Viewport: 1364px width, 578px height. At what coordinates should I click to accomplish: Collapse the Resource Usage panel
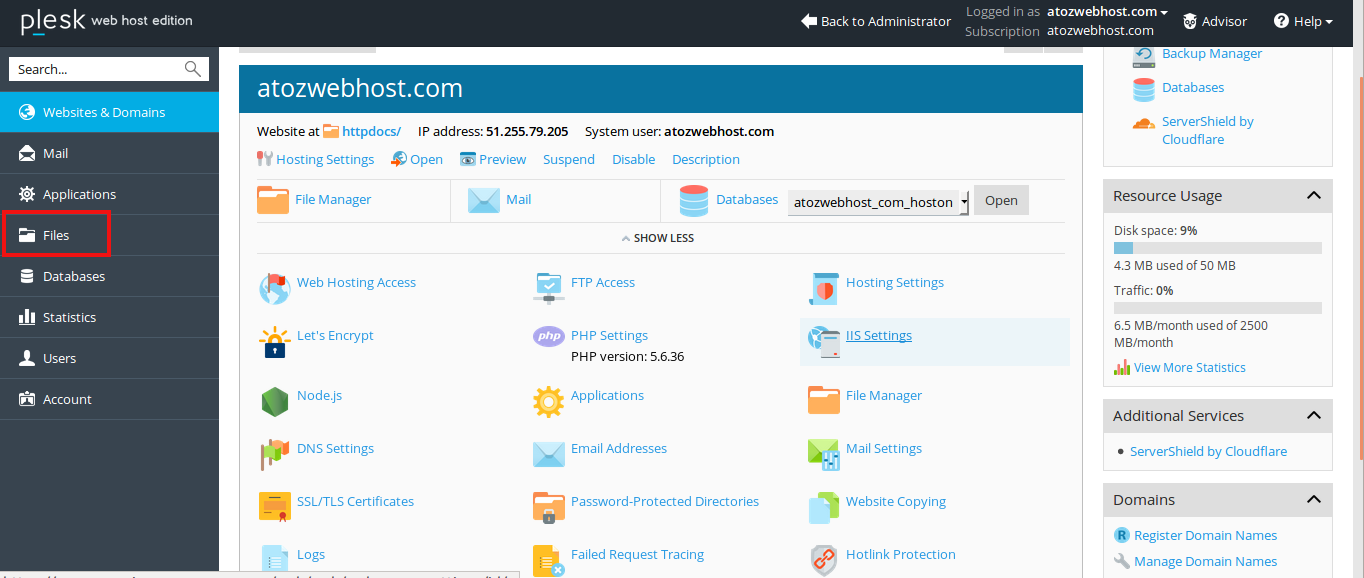click(x=1314, y=196)
